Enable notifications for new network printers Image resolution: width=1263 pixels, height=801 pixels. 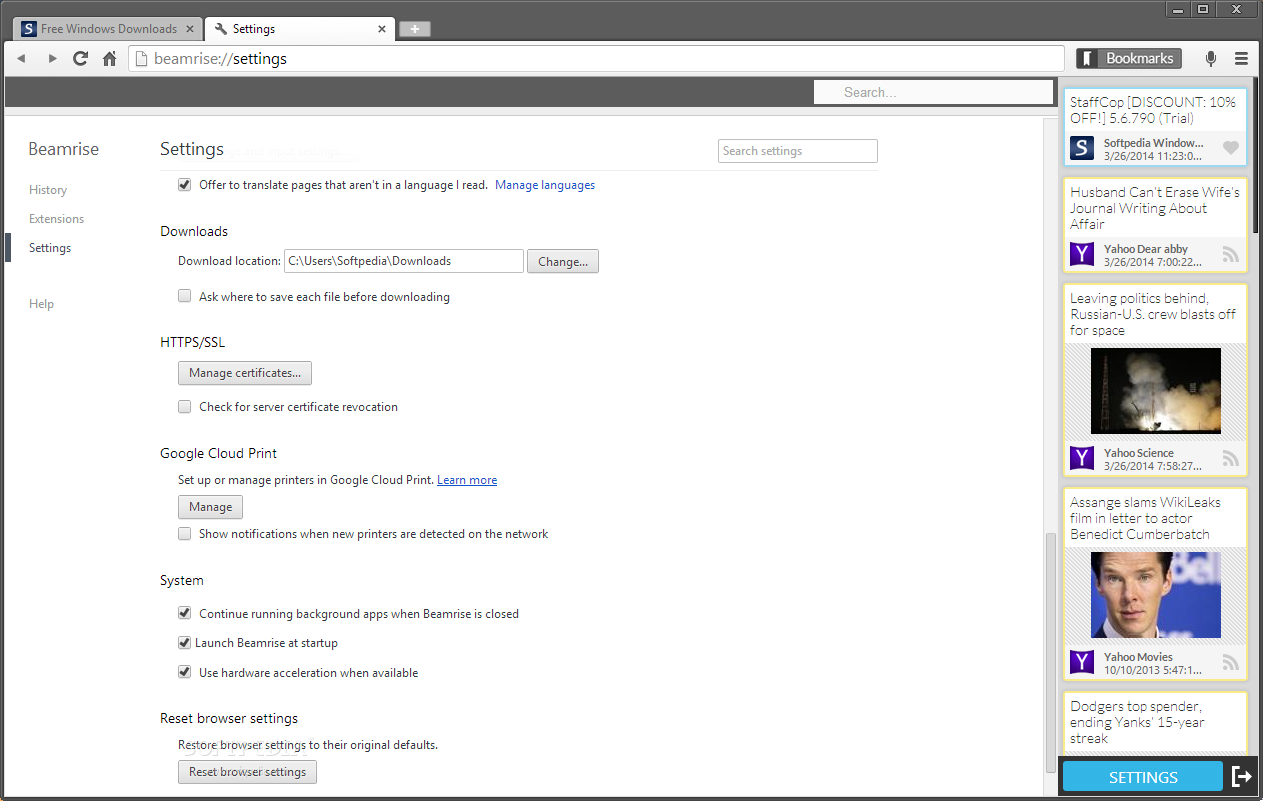[184, 534]
